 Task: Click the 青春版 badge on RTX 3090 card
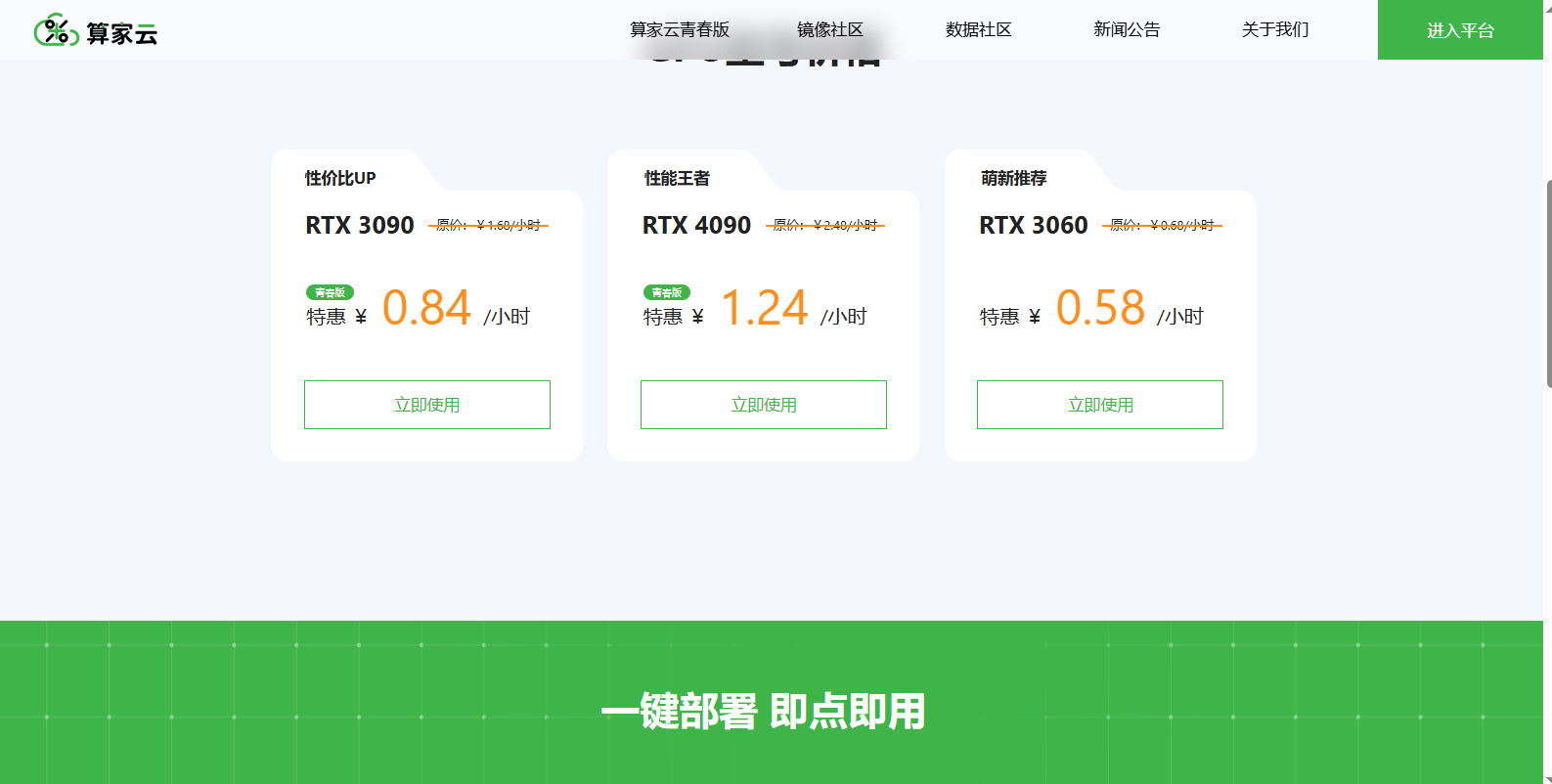pyautogui.click(x=330, y=292)
